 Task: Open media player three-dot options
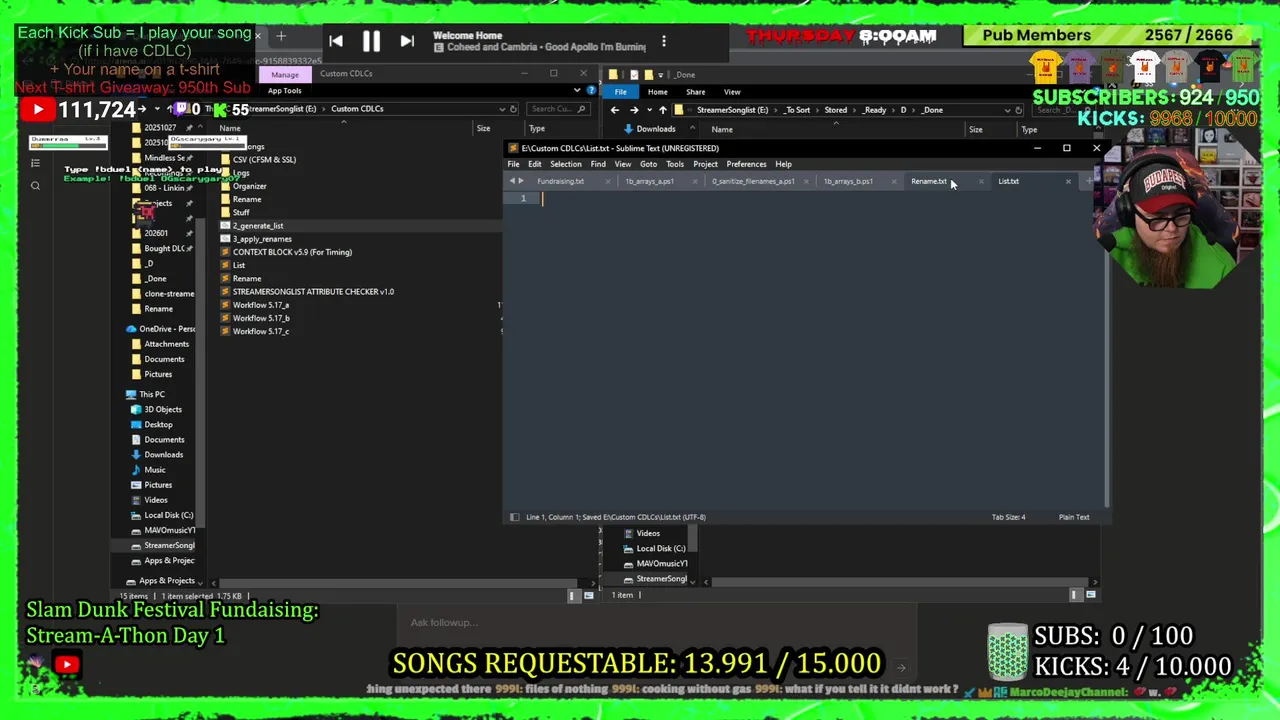(x=664, y=41)
